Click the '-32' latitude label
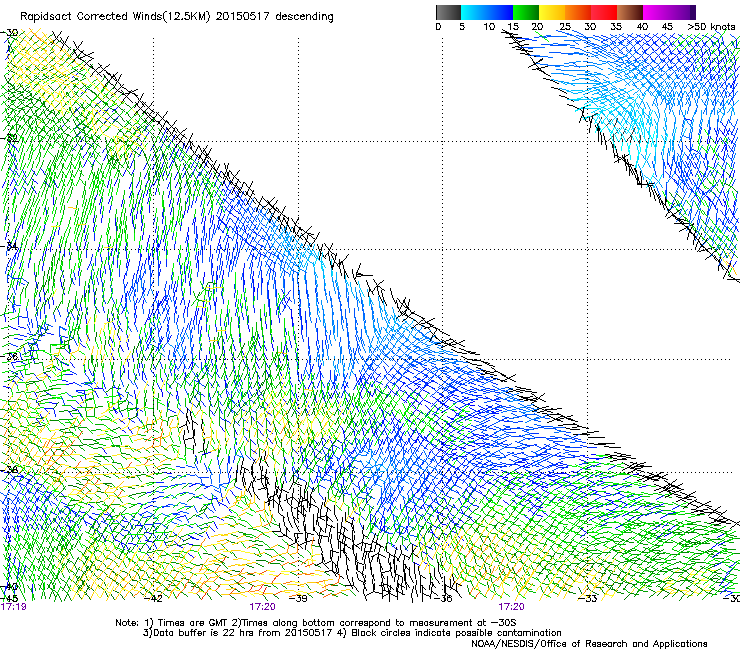The width and height of the screenshot is (740, 650). click(10, 138)
